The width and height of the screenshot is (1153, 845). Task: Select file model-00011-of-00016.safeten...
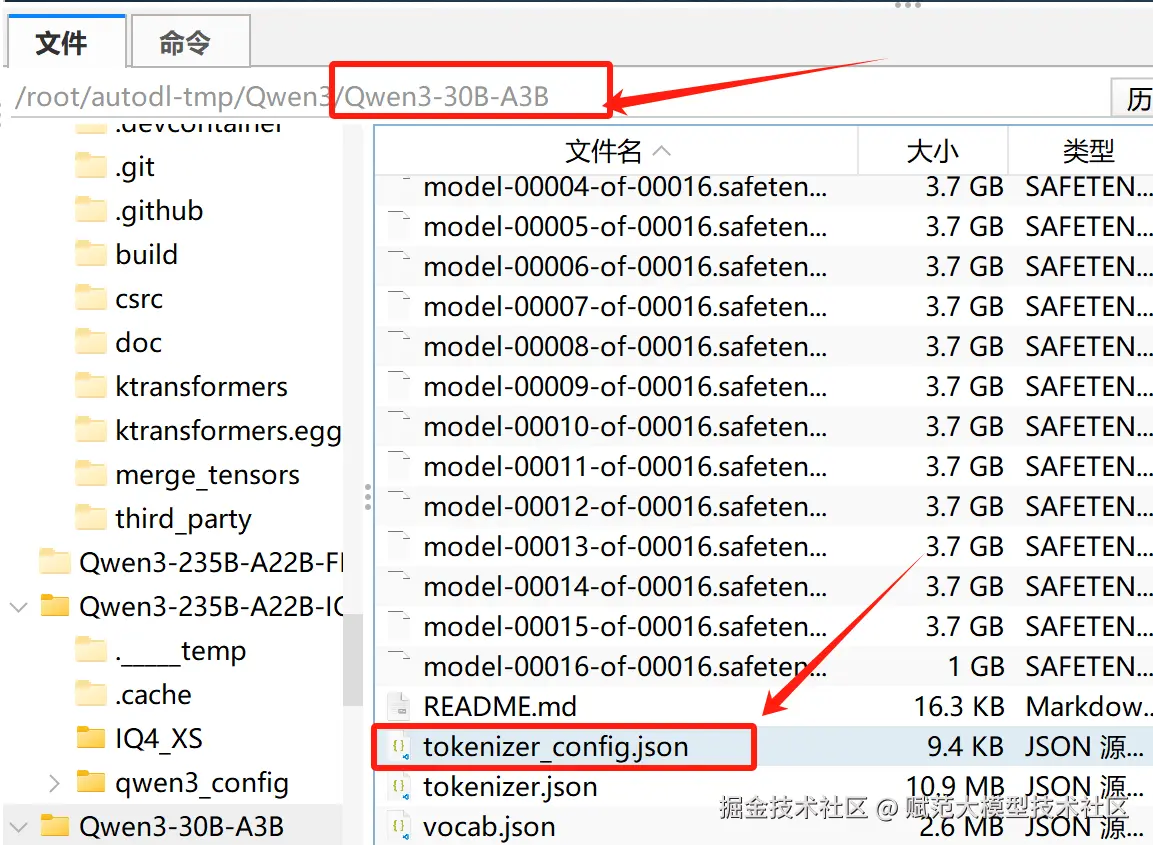(x=624, y=466)
